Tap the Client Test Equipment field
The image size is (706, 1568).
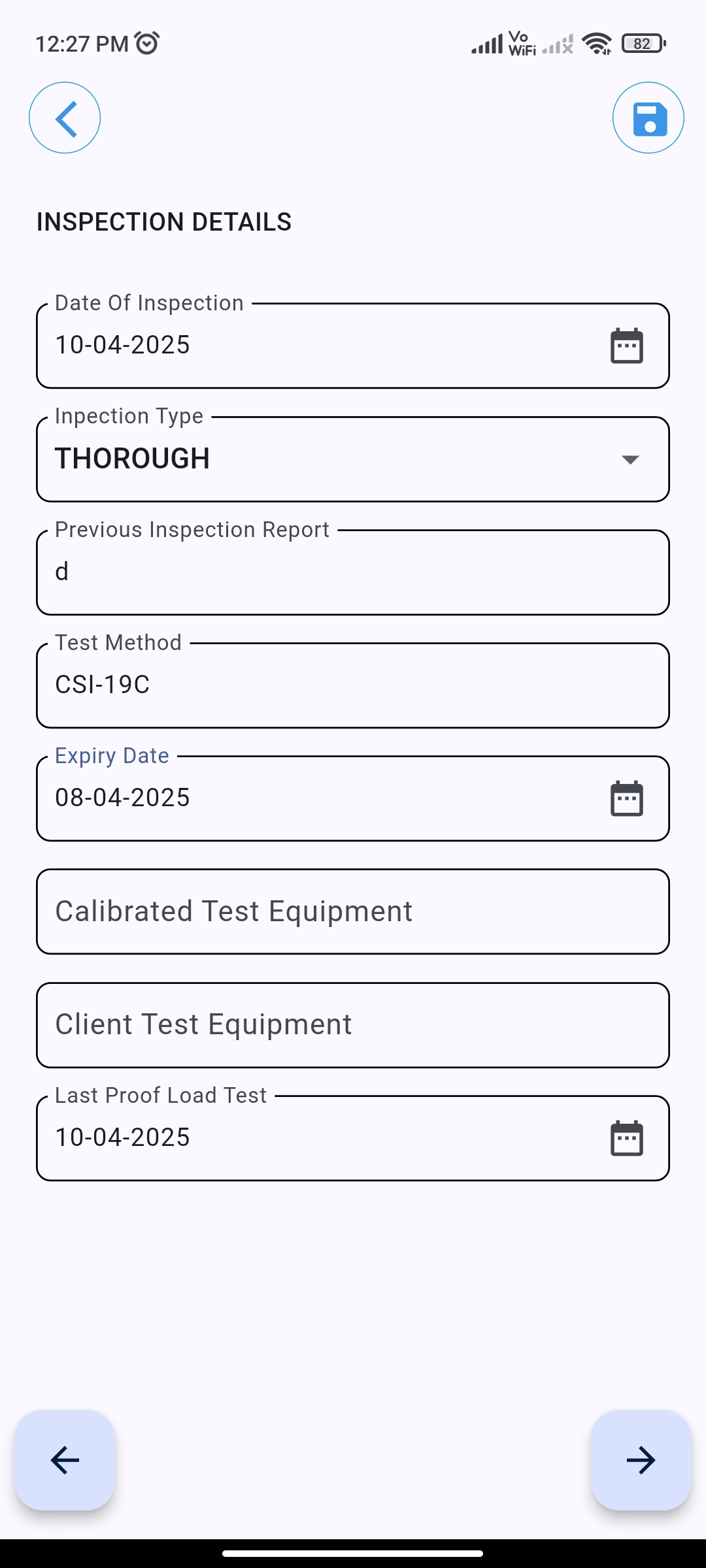coord(353,1025)
